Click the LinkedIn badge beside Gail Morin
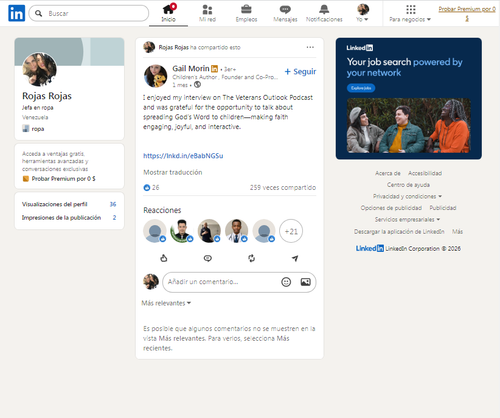This screenshot has width=500, height=418. coord(214,69)
